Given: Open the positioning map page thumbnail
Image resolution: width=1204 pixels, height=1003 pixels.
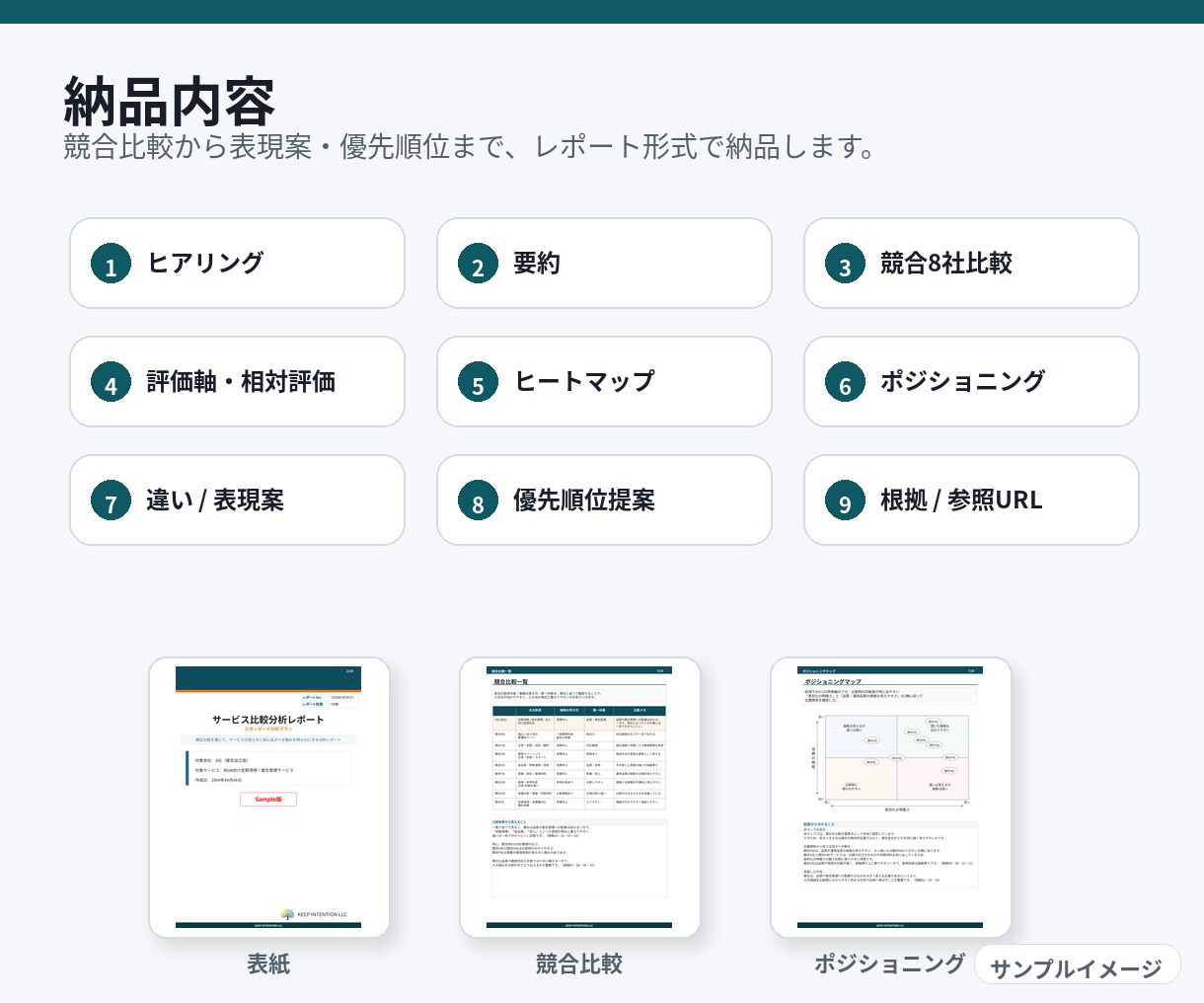Looking at the screenshot, I should point(890,798).
